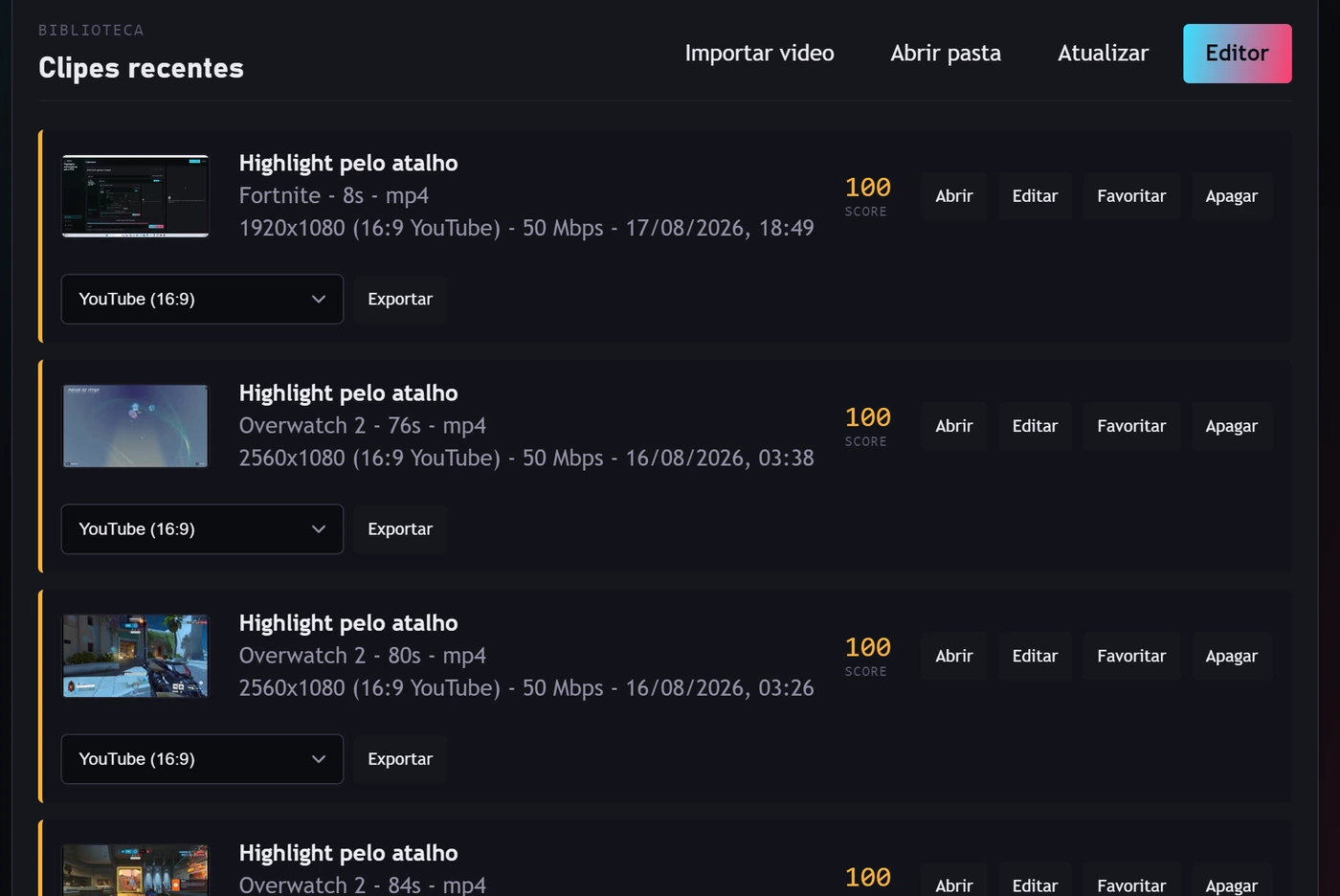Expand the export preset dropdown for the 76s Overwatch clip
Screen dimensions: 1340x896
(x=202, y=528)
